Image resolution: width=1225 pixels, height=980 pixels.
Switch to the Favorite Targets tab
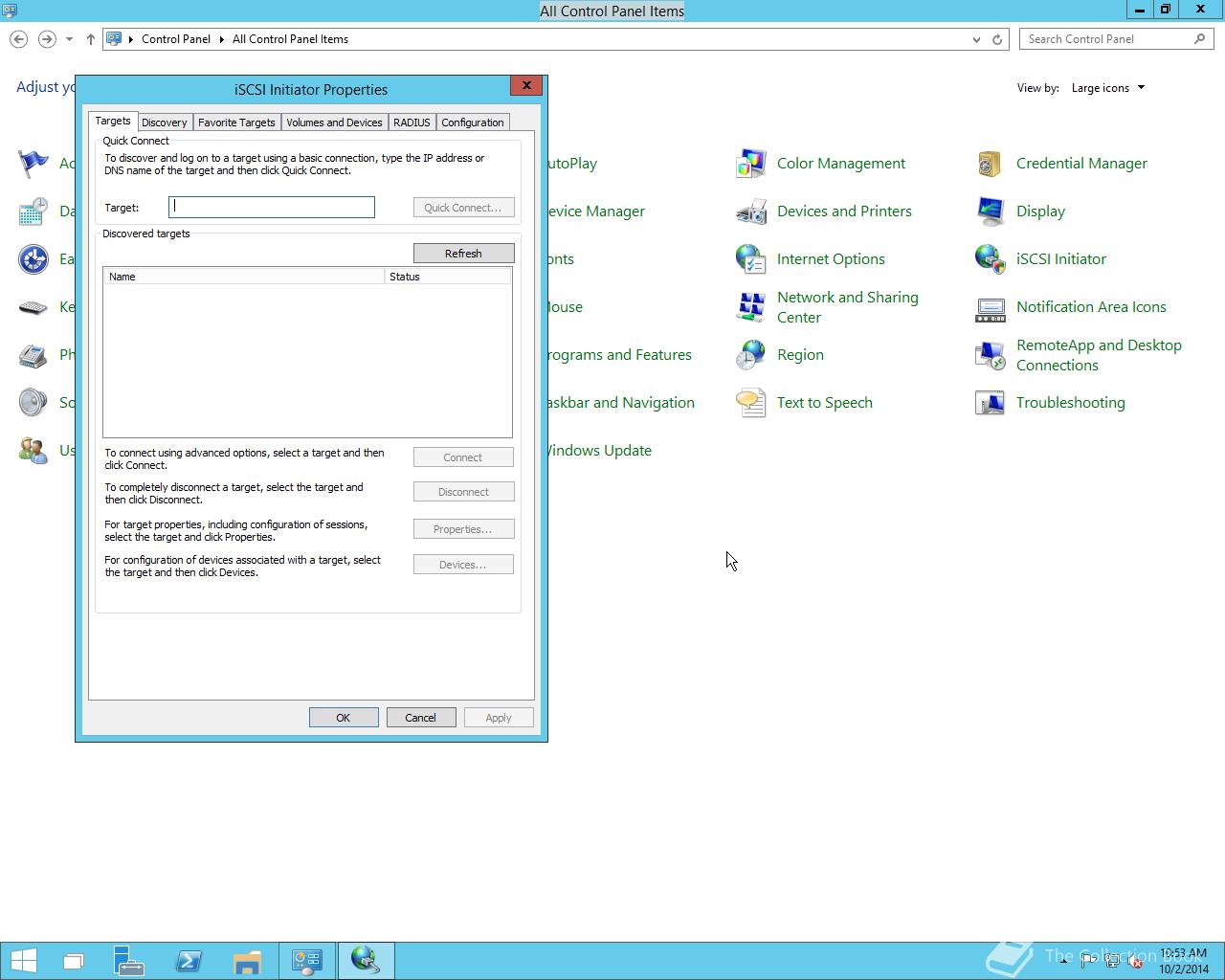pyautogui.click(x=236, y=122)
